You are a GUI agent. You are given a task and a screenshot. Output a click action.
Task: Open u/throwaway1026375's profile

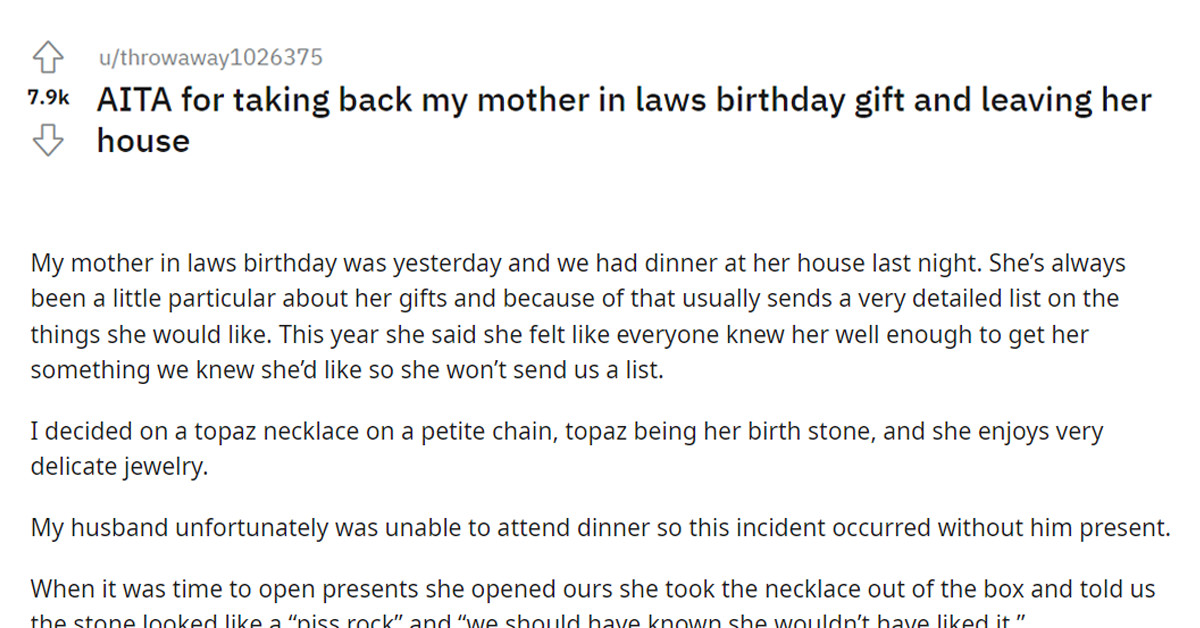pyautogui.click(x=212, y=57)
